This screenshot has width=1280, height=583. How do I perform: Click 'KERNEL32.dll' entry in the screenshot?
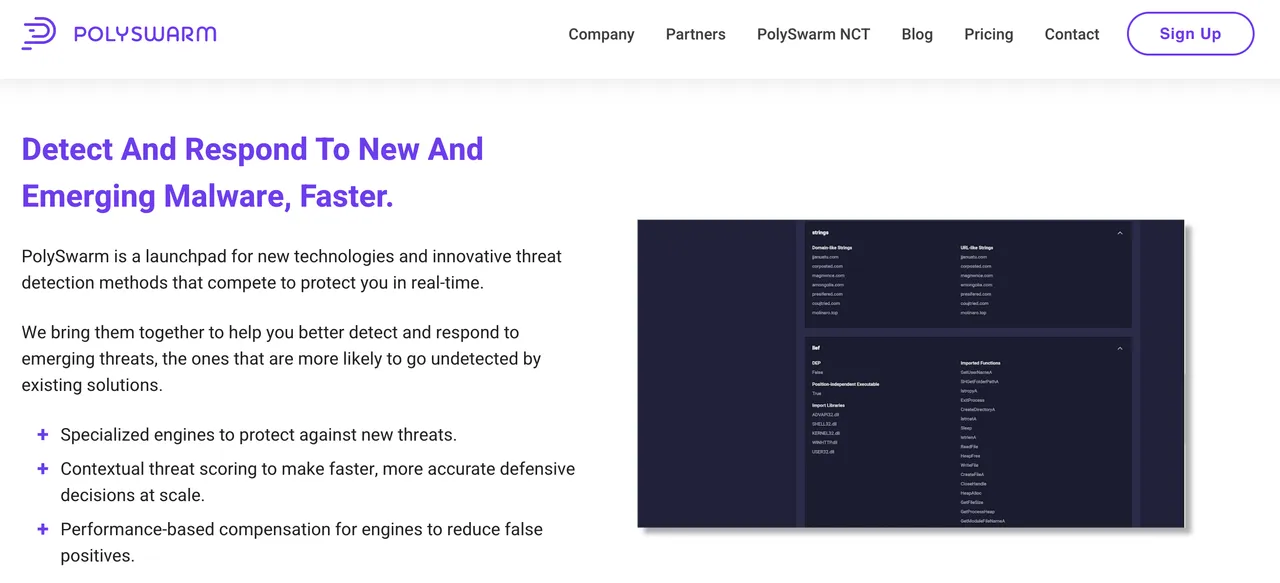[826, 433]
